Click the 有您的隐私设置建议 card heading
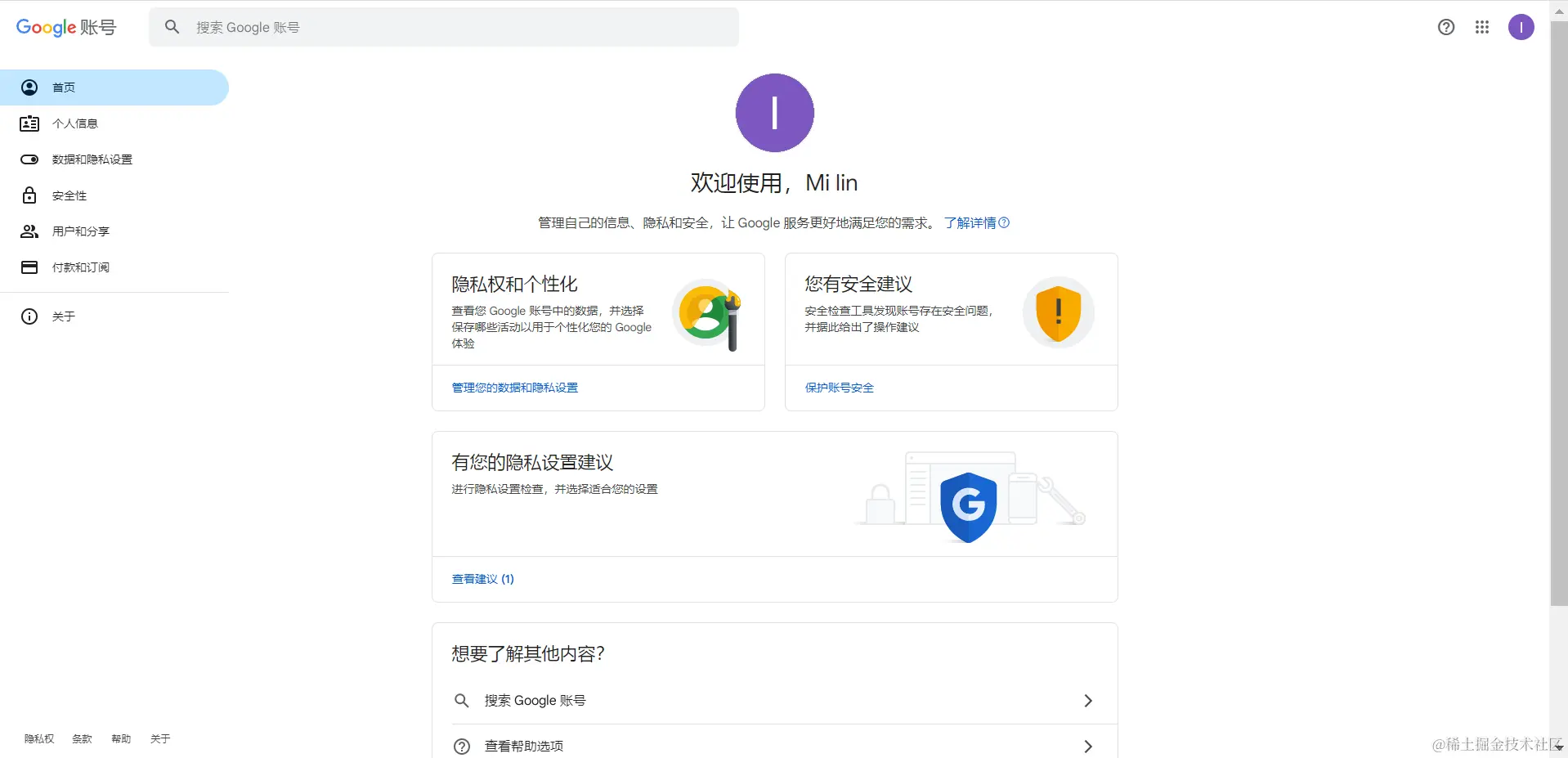This screenshot has height=758, width=1568. [x=533, y=462]
